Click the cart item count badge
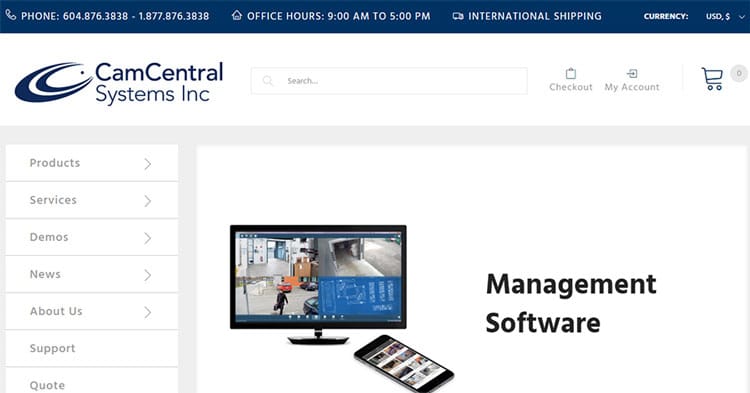This screenshot has height=393, width=750. (x=739, y=74)
